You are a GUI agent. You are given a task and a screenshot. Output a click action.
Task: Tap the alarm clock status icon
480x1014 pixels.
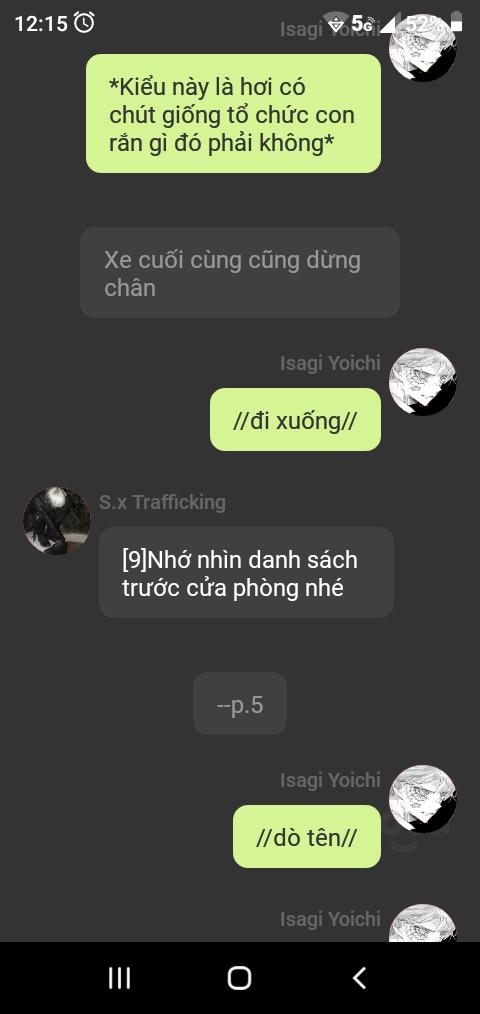(x=84, y=23)
